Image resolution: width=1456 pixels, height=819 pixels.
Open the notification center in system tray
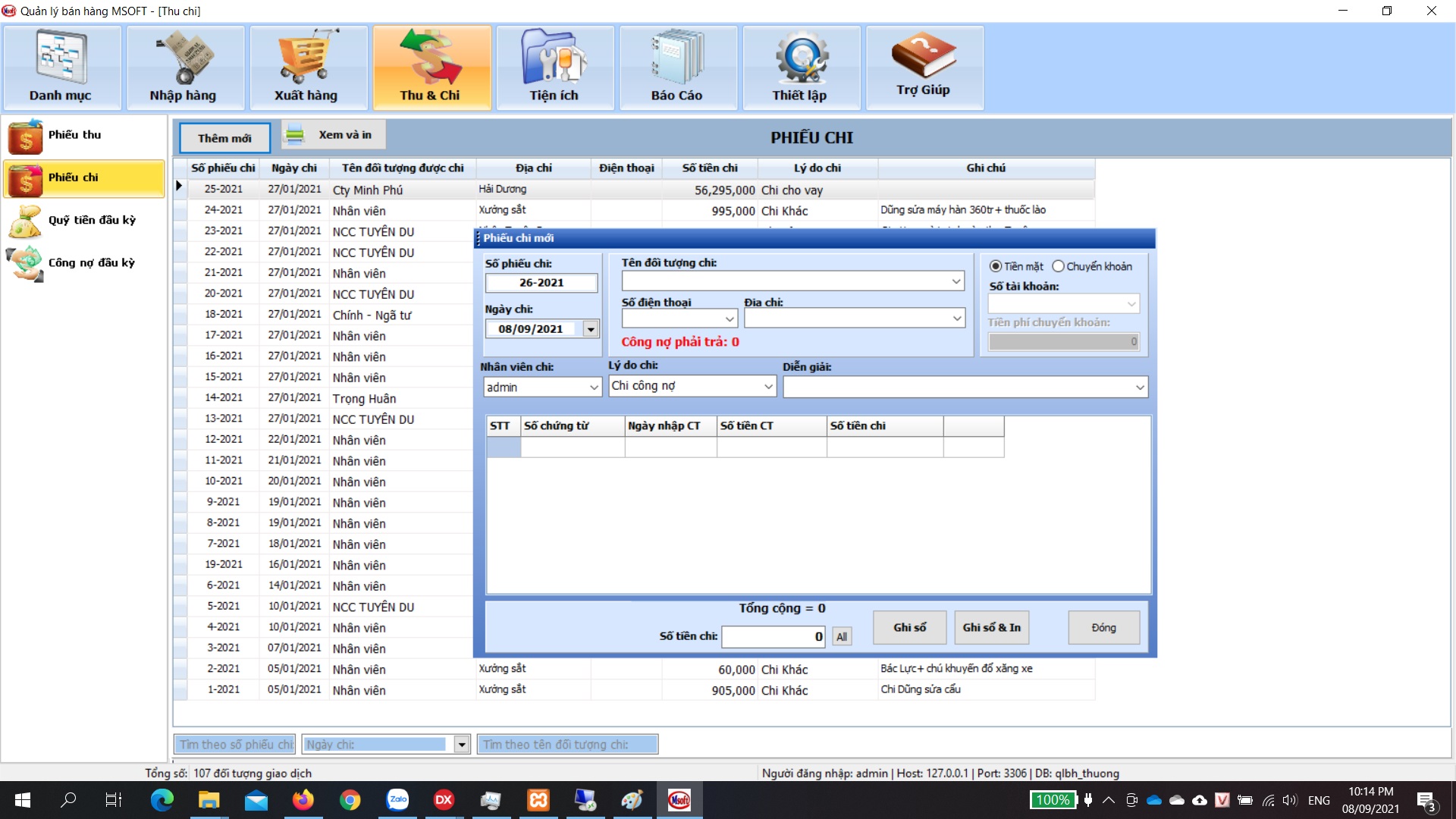tap(1426, 801)
